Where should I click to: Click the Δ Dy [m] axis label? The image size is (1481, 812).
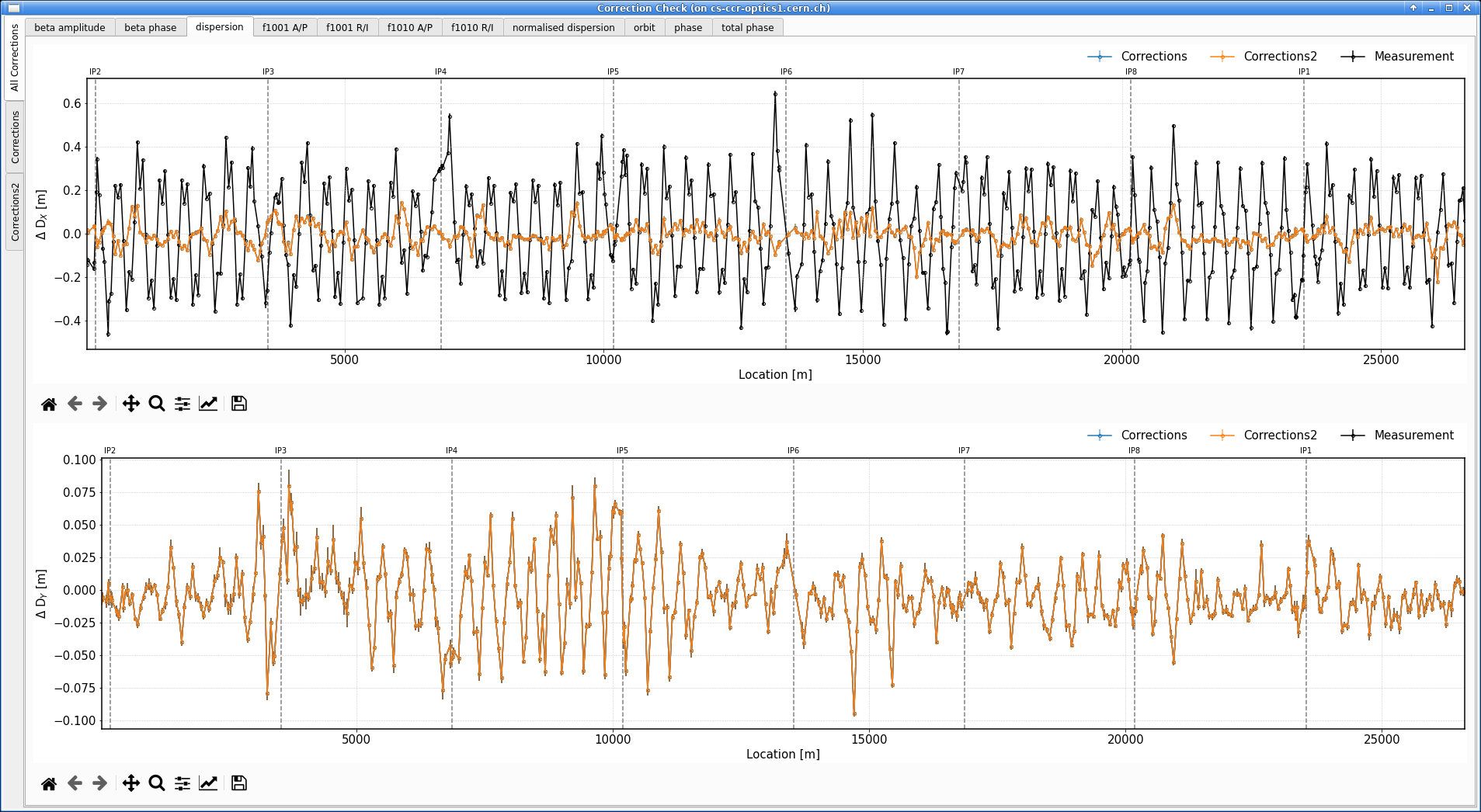point(41,594)
